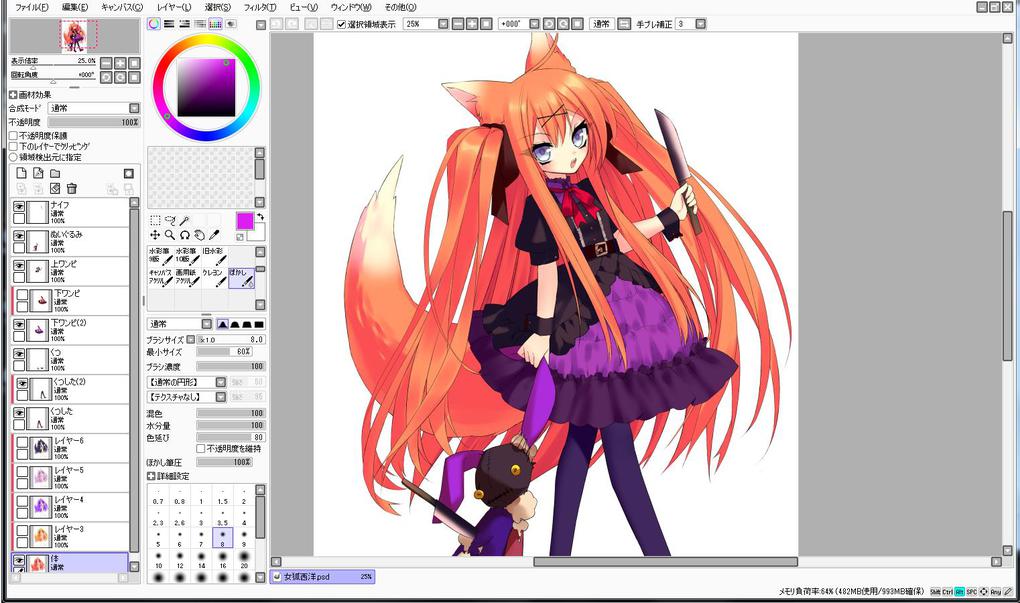The height and width of the screenshot is (603, 1020).
Task: Show the RGB slider panel
Action: pos(169,24)
